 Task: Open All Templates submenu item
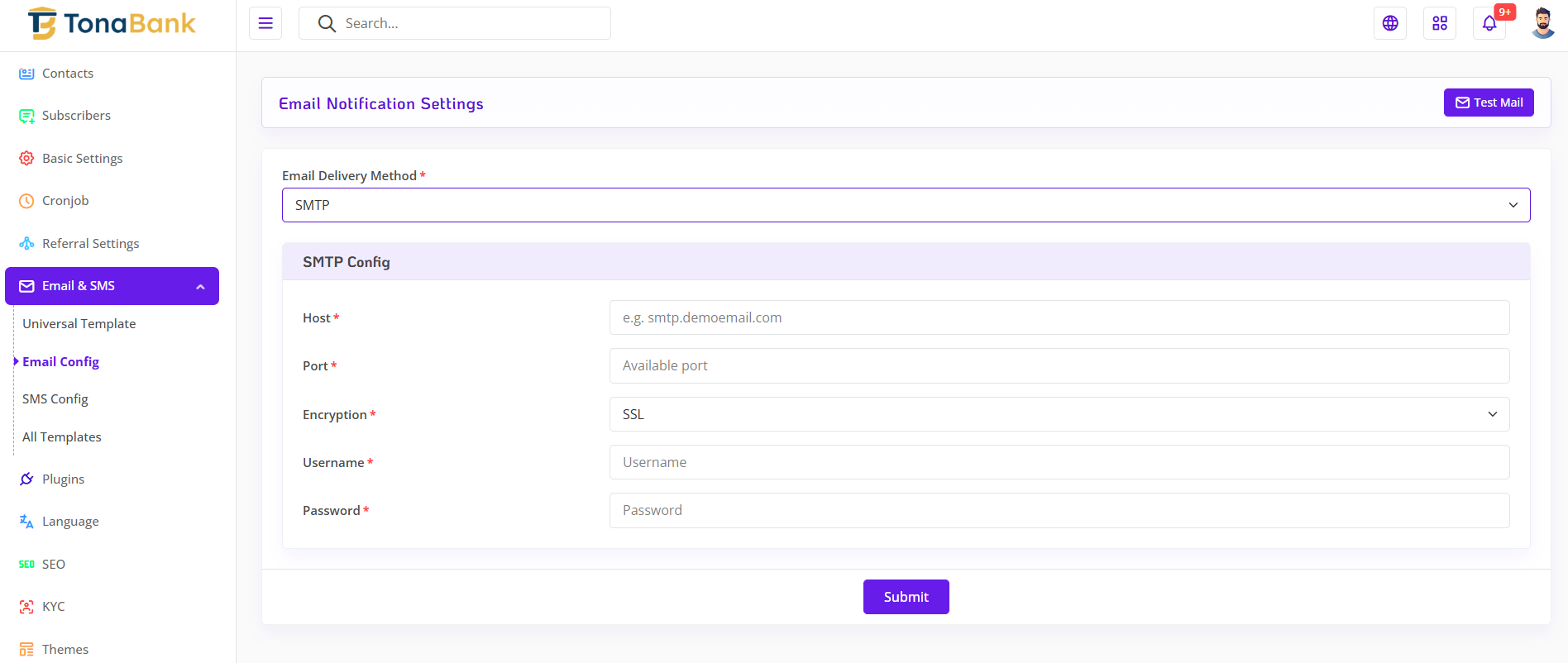point(62,437)
